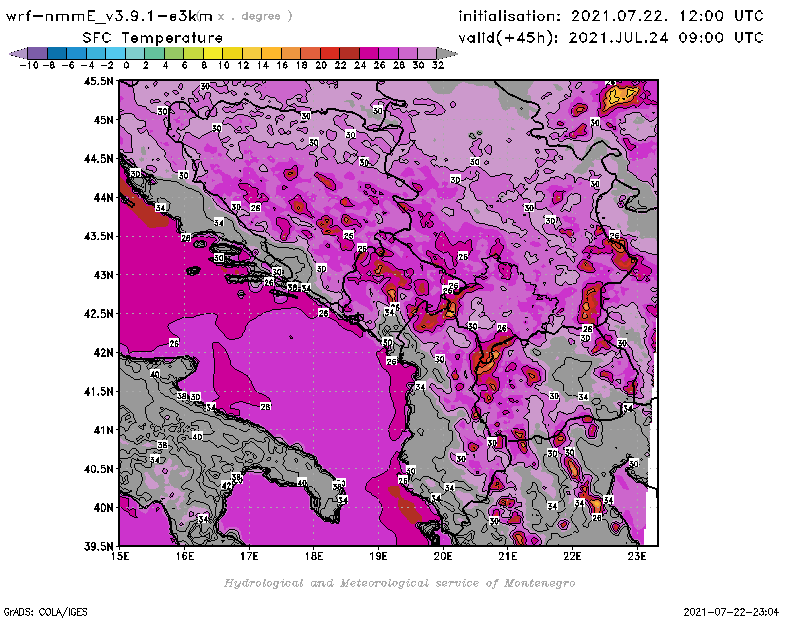The width and height of the screenshot is (800, 618).
Task: Click the '-10' colorbar value
Action: [x=29, y=65]
